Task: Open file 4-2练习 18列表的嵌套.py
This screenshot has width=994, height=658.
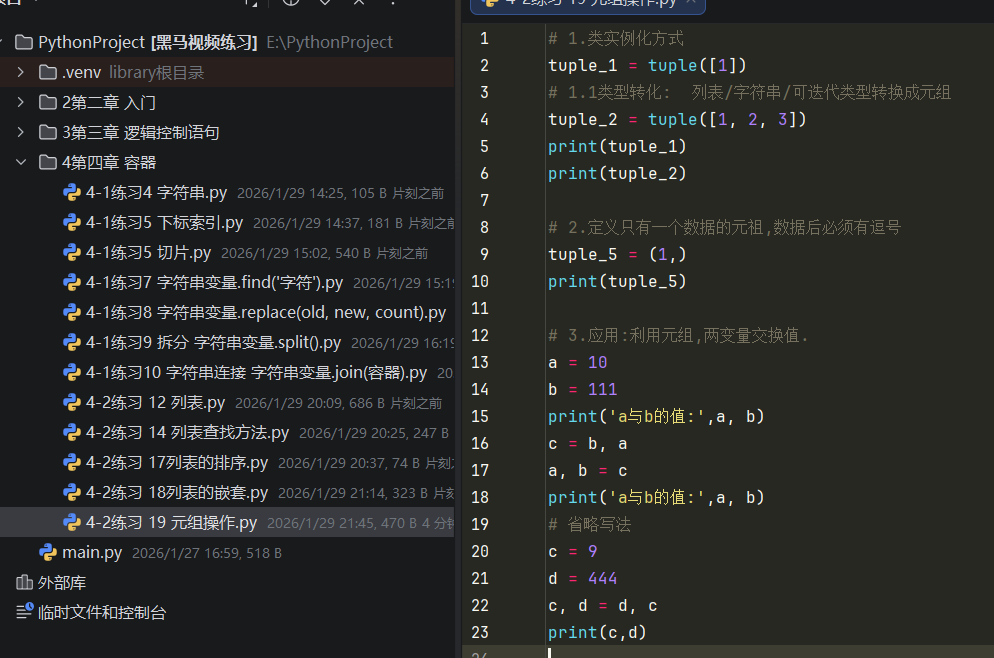Action: click(x=177, y=492)
